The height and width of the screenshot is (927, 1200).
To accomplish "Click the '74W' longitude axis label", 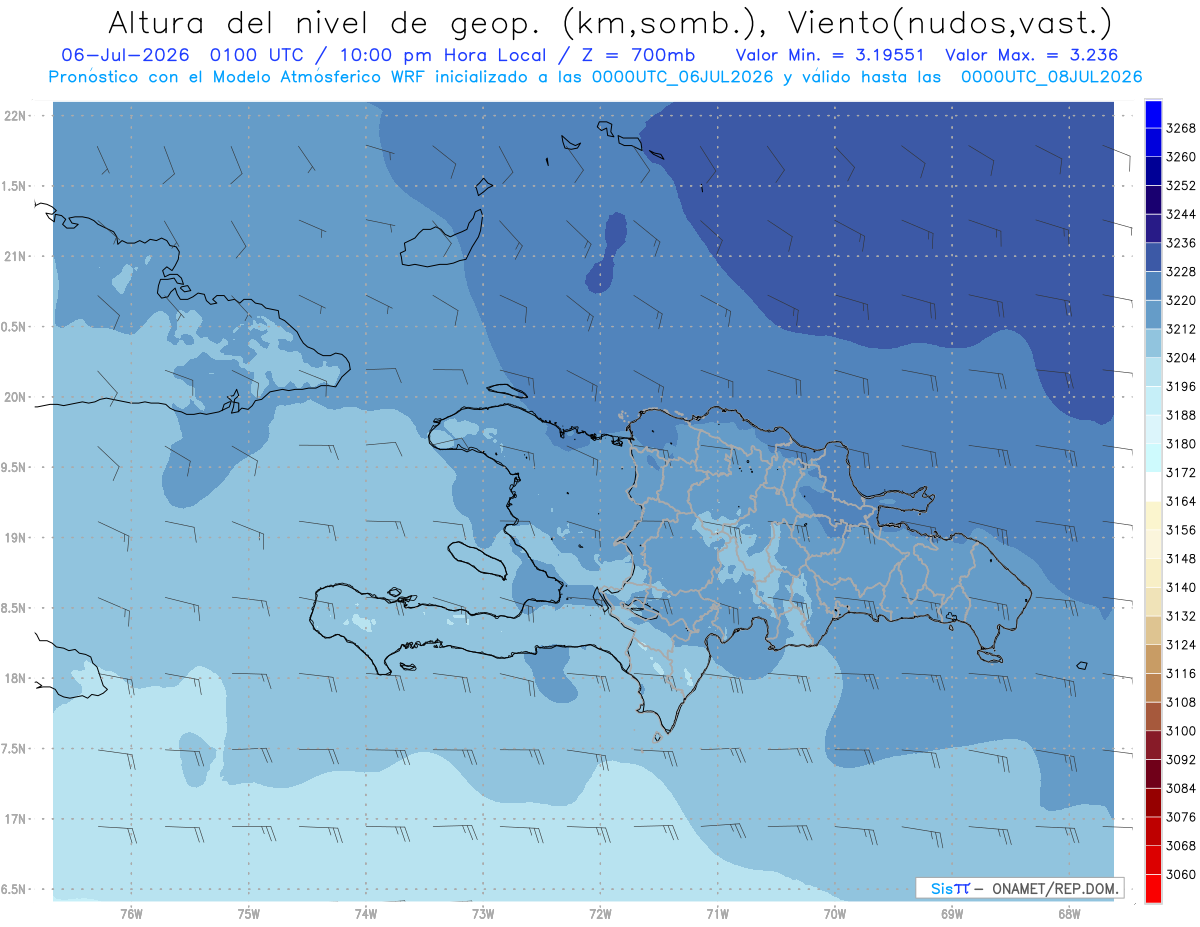I will coord(365,913).
